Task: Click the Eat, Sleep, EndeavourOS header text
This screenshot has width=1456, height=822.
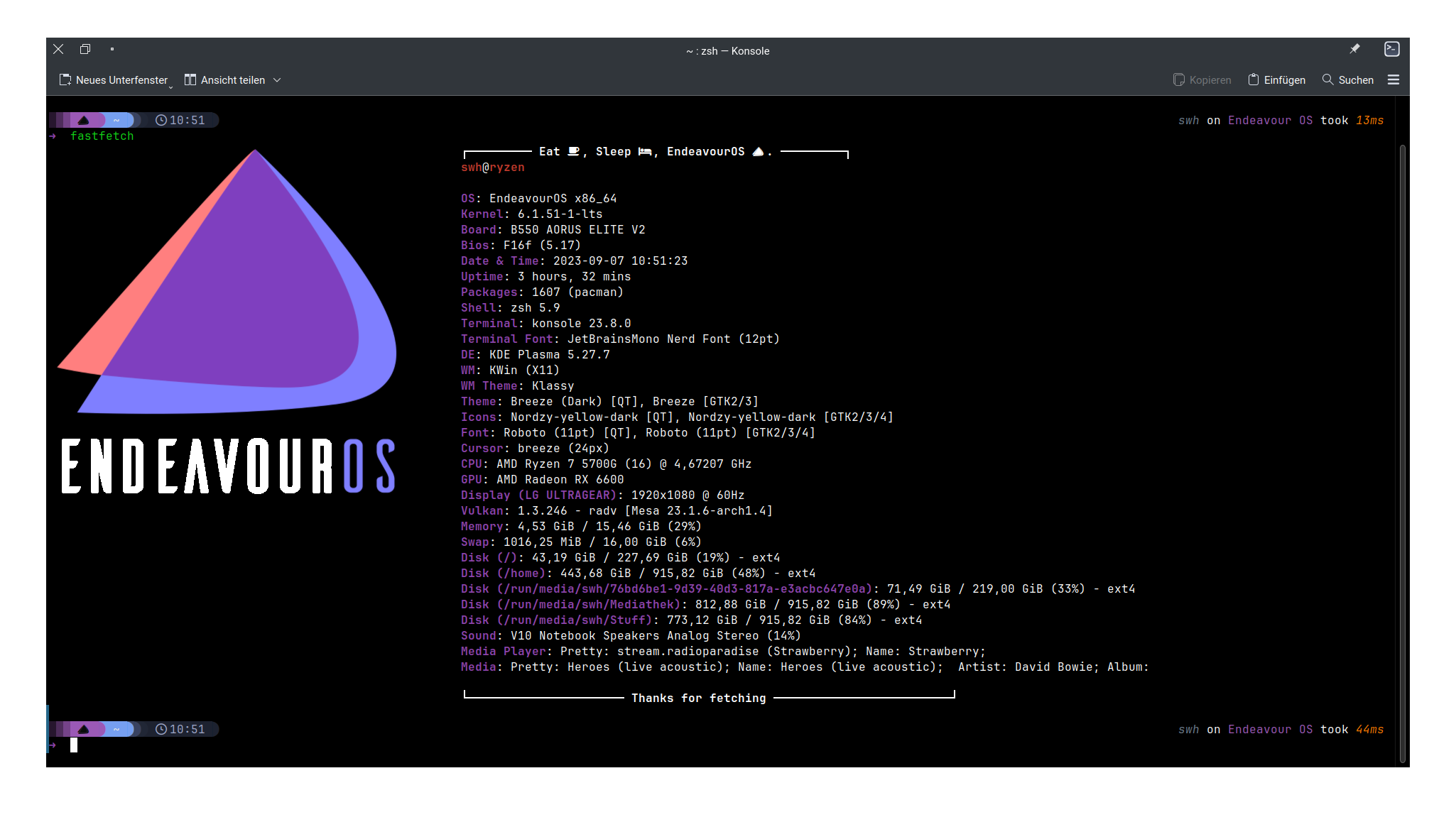Action: click(x=656, y=152)
